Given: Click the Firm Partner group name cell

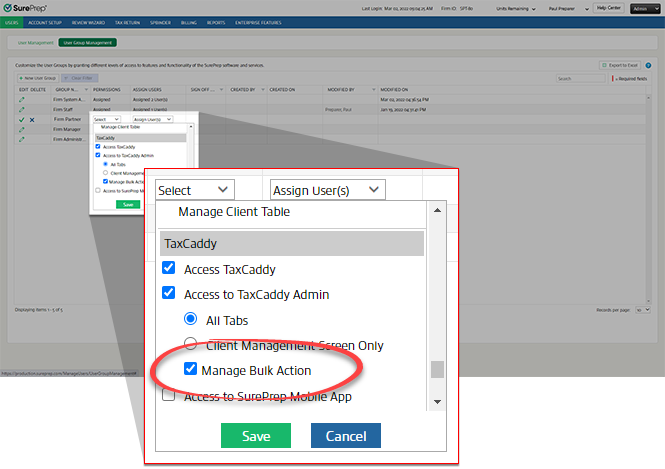Looking at the screenshot, I should (x=67, y=119).
